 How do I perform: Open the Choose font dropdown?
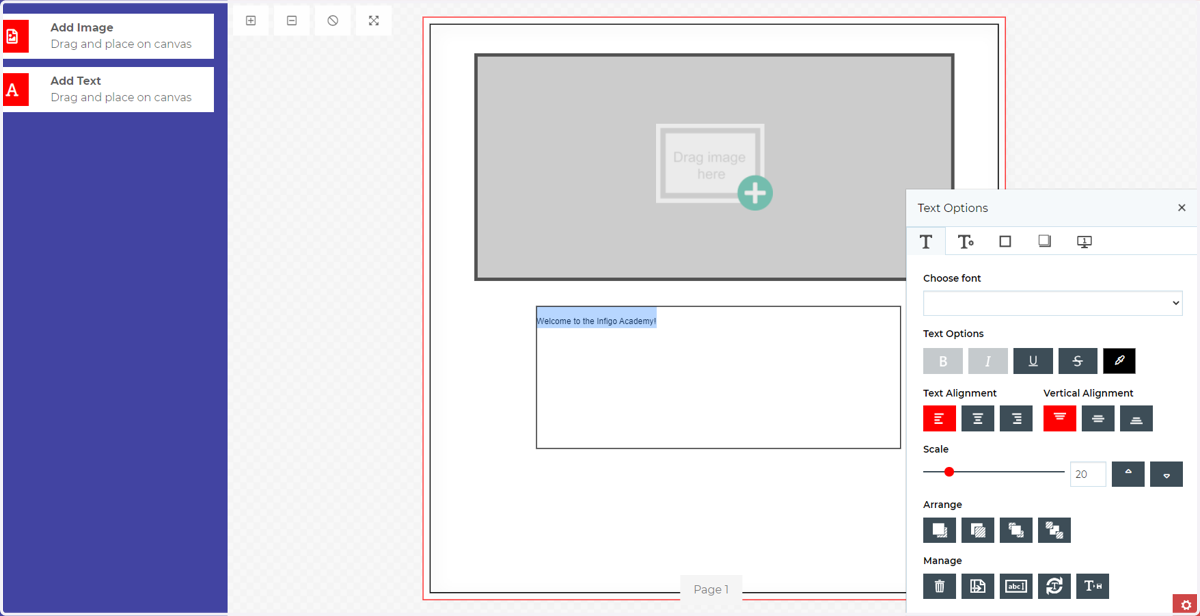click(1053, 303)
